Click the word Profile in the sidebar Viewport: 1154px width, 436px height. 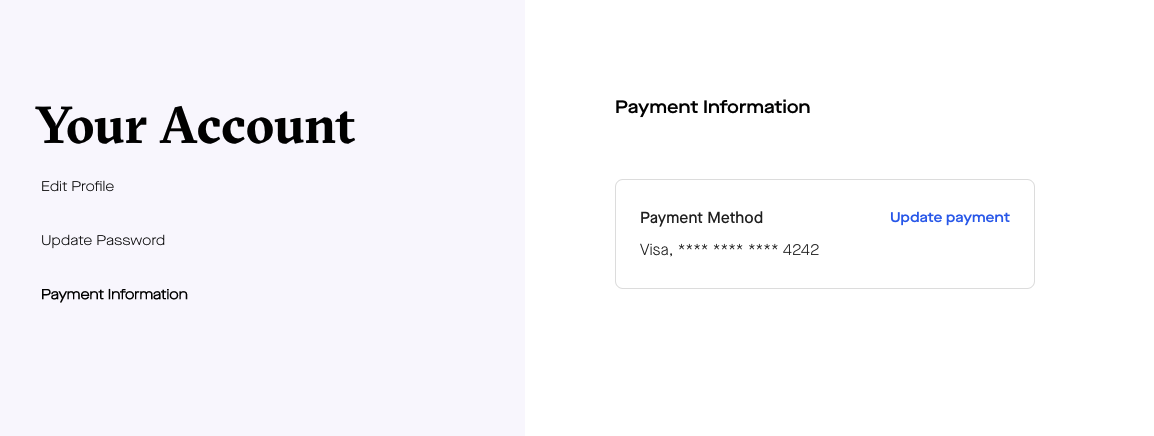92,186
